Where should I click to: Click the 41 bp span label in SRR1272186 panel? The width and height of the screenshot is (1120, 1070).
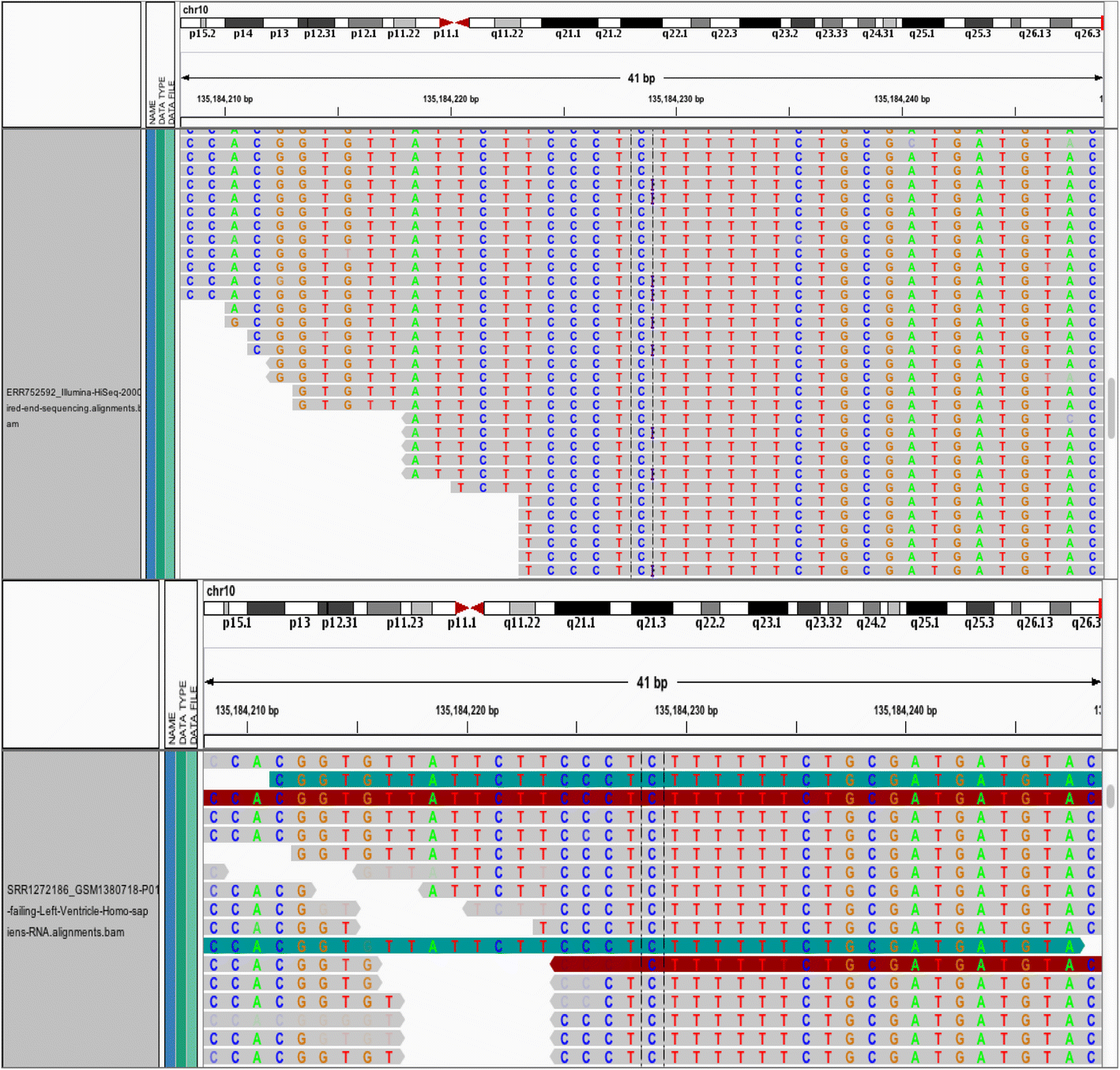pos(652,682)
